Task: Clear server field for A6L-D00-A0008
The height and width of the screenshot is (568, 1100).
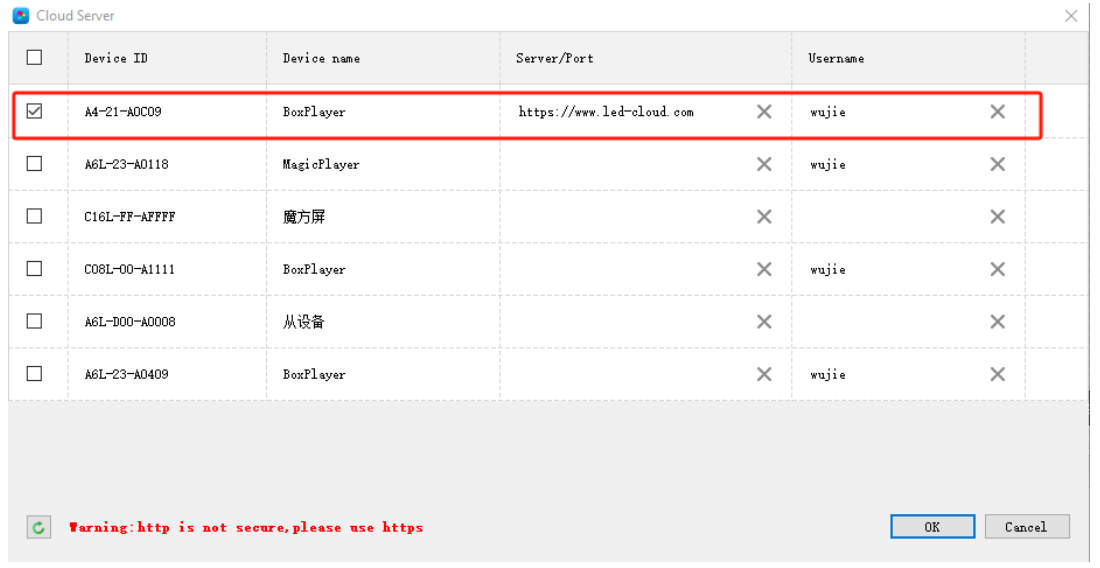Action: 764,322
